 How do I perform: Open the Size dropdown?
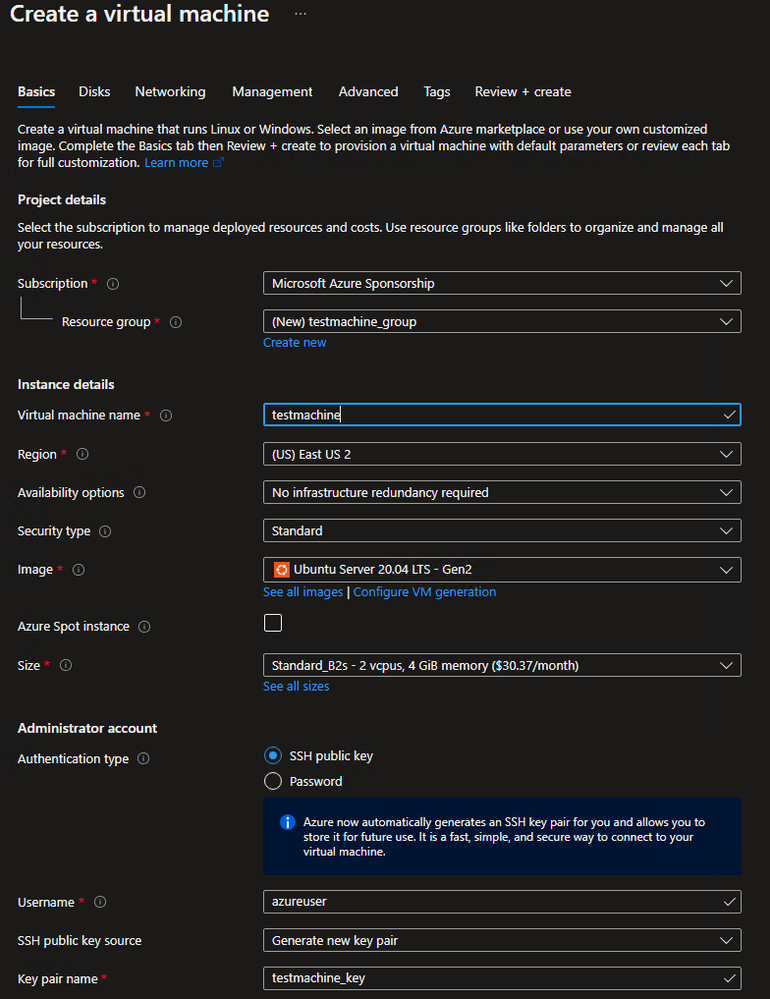502,665
